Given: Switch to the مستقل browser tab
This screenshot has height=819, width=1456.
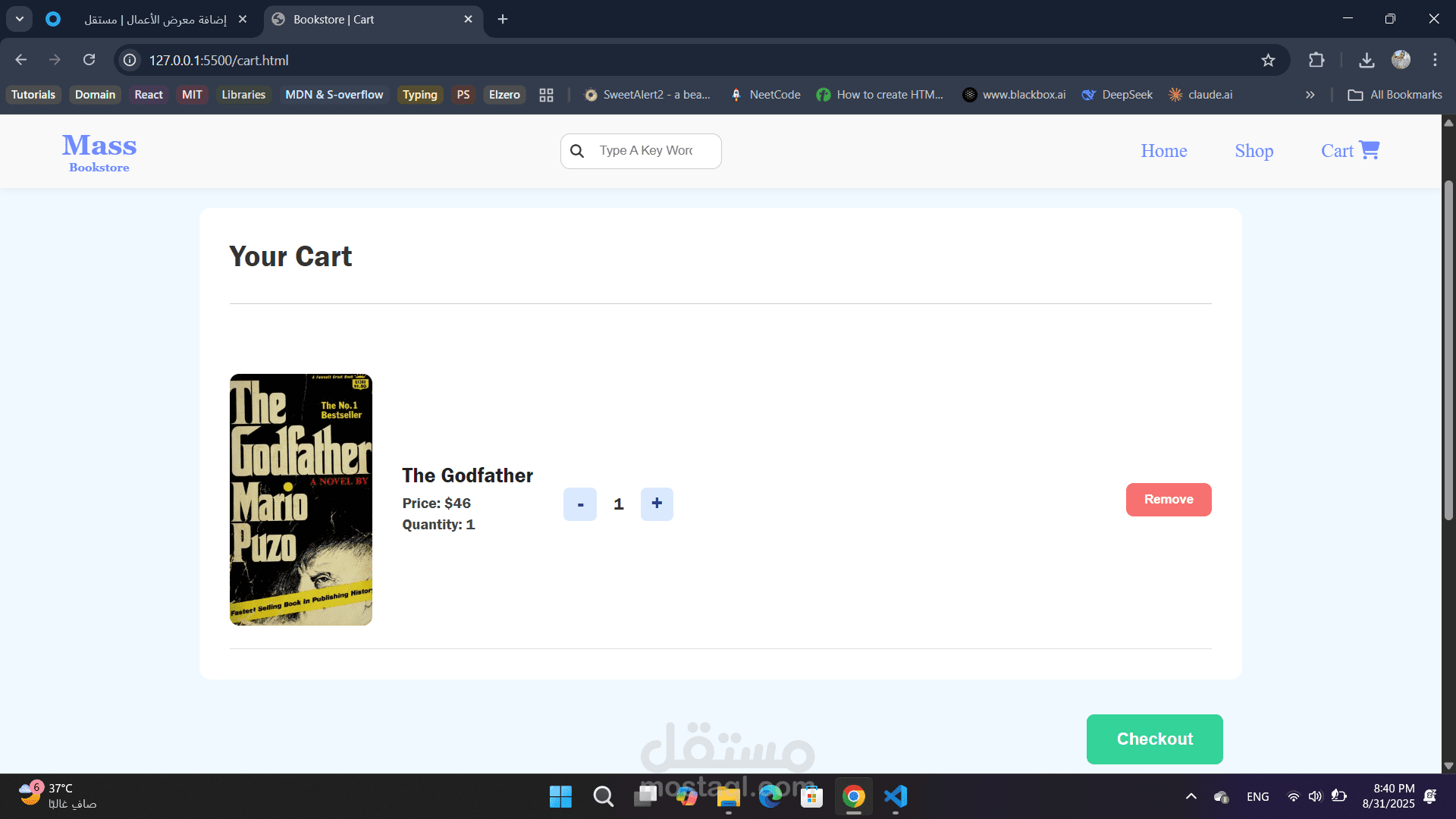Looking at the screenshot, I should 146,19.
